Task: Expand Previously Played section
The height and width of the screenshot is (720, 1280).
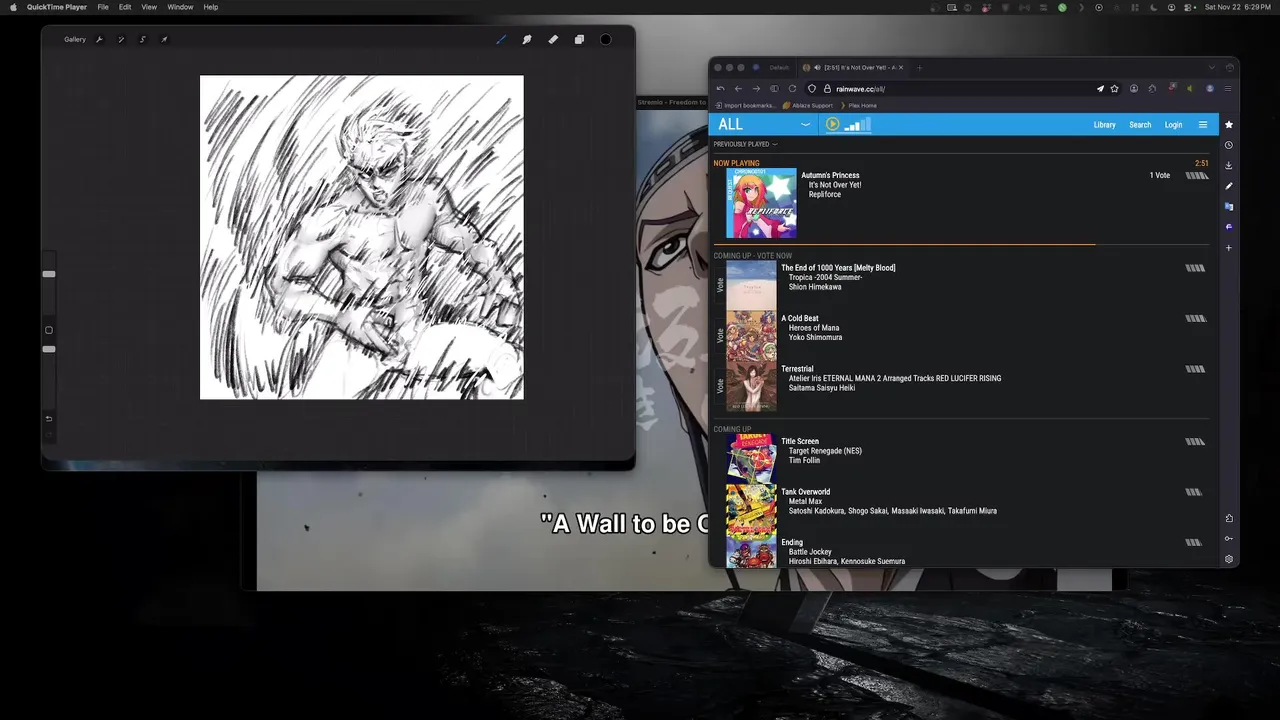Action: tap(745, 144)
